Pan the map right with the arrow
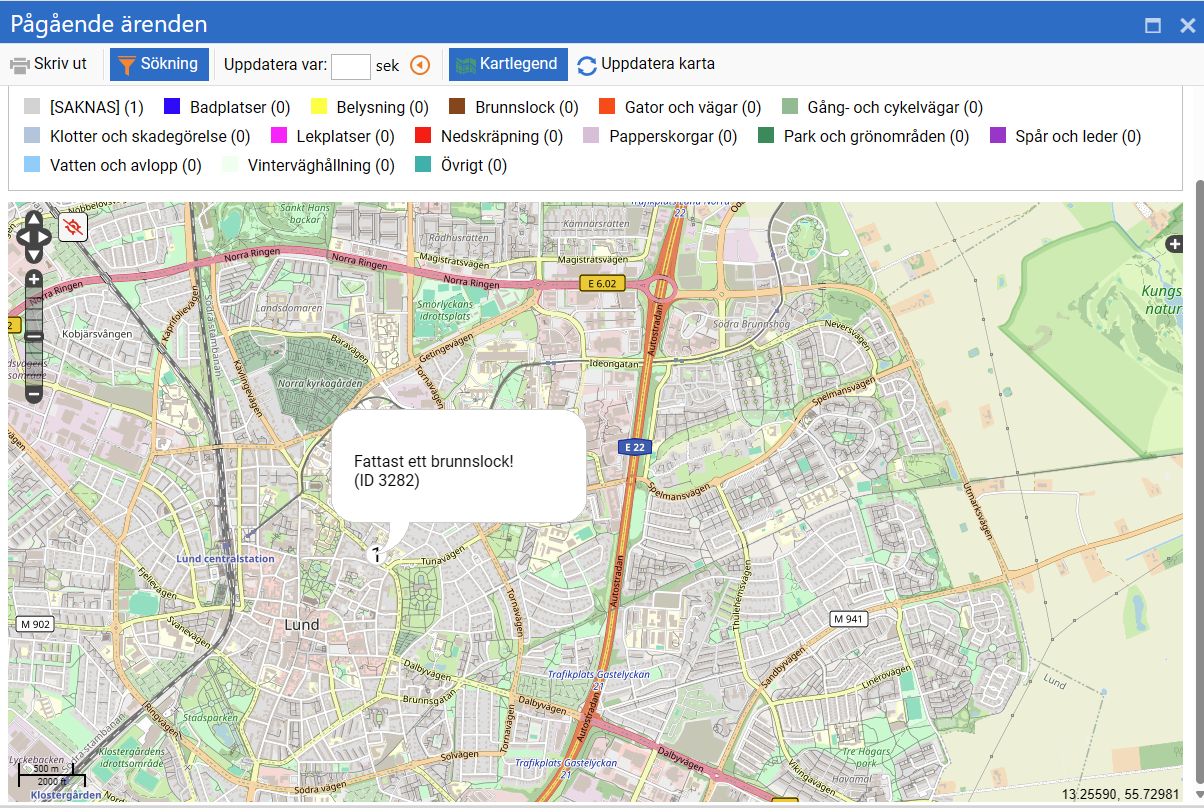The width and height of the screenshot is (1204, 808). (x=45, y=238)
